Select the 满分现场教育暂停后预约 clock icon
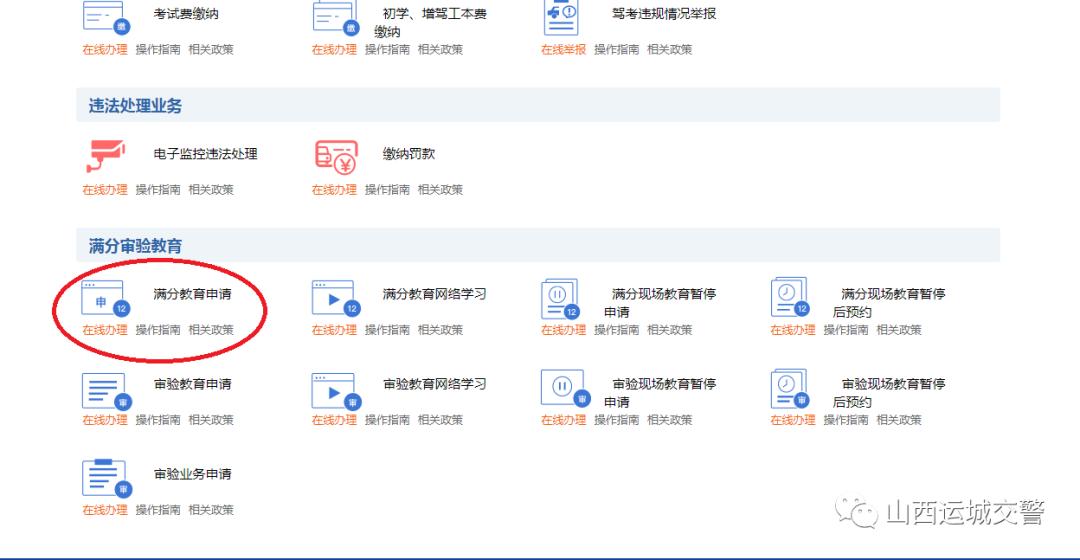 coord(791,298)
